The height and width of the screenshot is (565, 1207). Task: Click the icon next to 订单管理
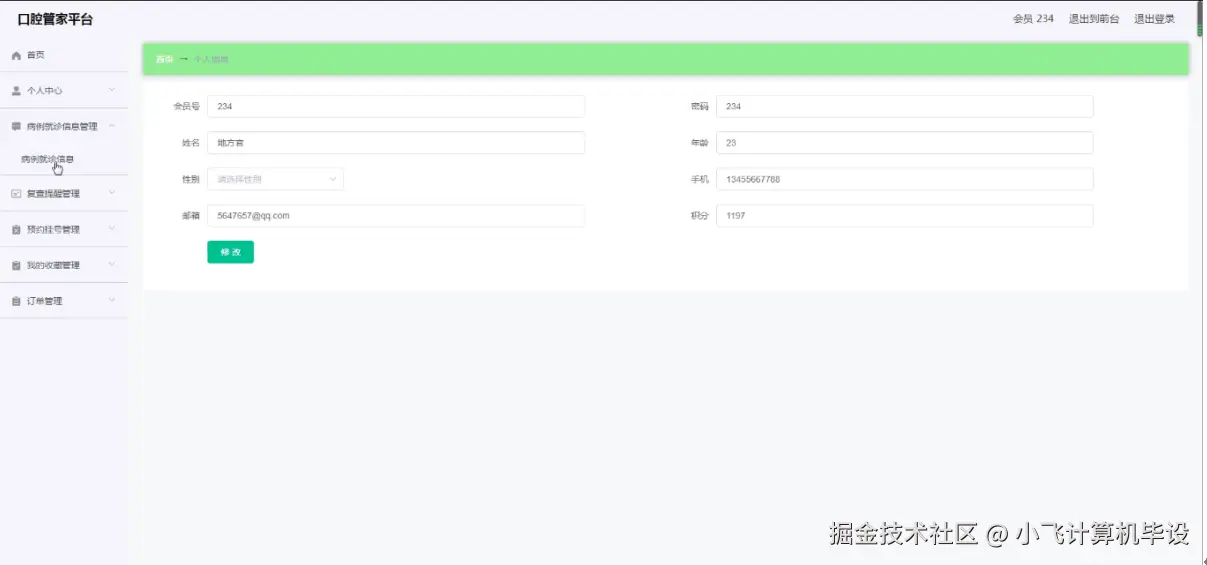16,301
